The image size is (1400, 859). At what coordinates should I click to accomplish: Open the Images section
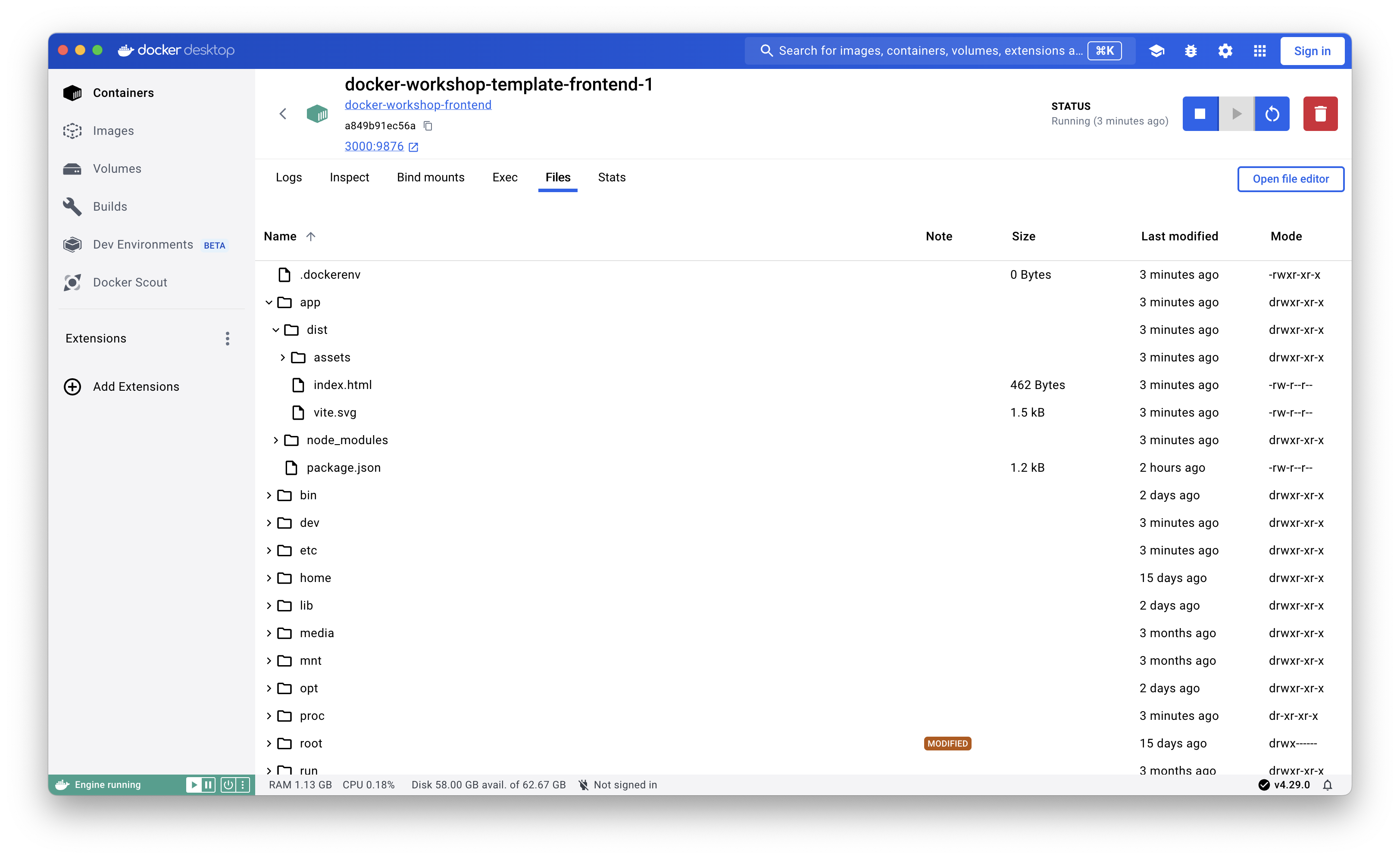[98, 131]
